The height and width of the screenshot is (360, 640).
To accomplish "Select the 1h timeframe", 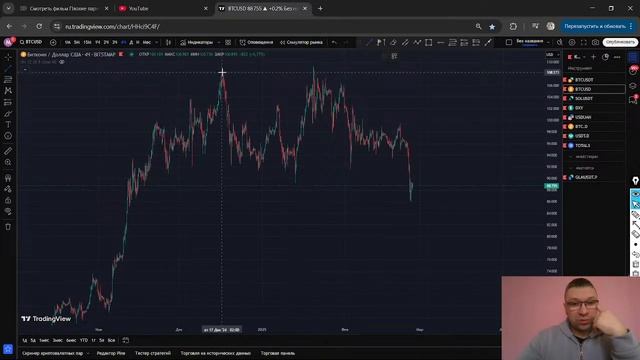I will (98, 42).
